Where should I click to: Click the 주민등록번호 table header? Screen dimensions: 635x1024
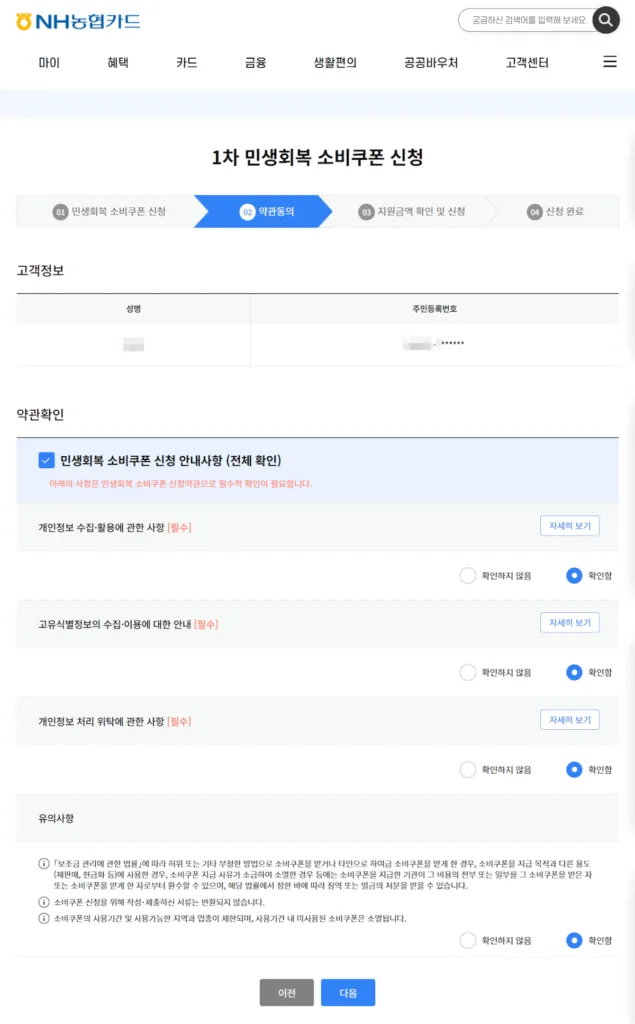[434, 309]
